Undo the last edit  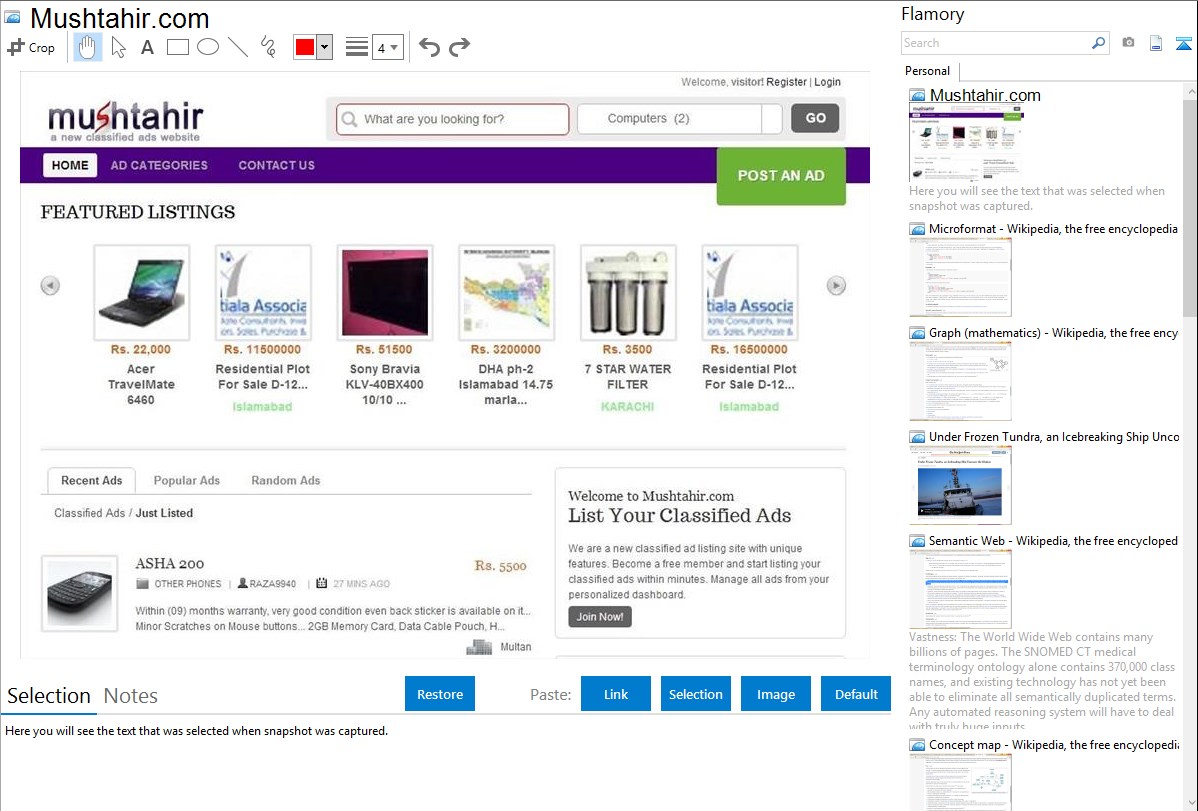click(429, 47)
